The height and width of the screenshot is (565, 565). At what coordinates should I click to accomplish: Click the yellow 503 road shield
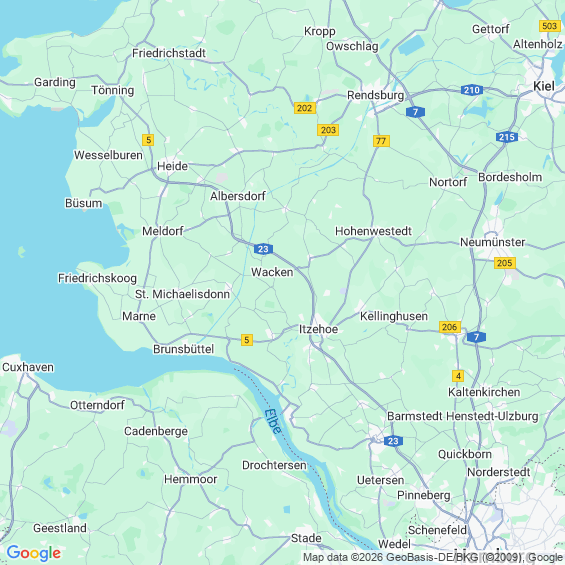550,26
